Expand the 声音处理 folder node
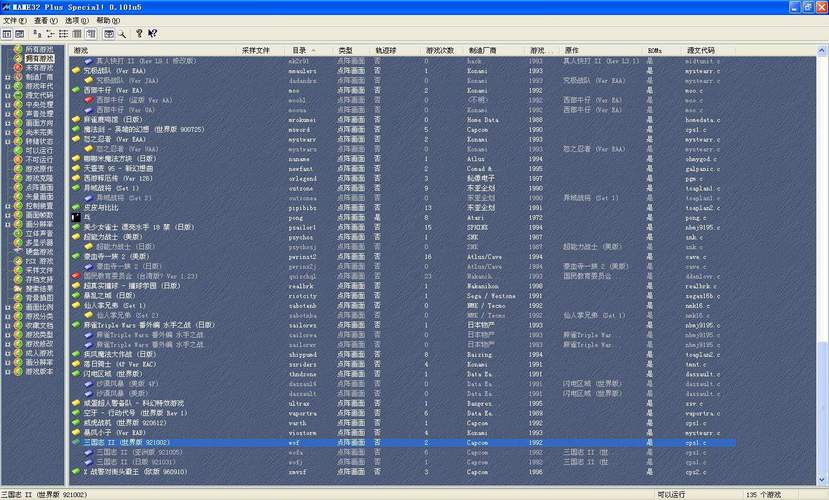 [7, 114]
